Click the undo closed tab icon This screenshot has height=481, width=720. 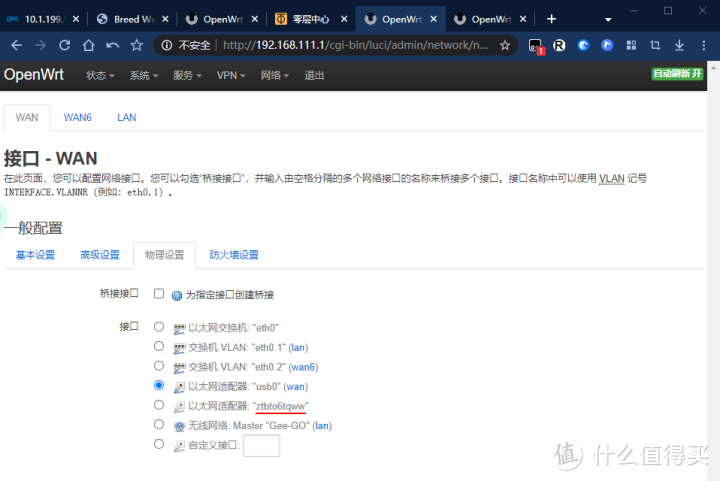[112, 45]
